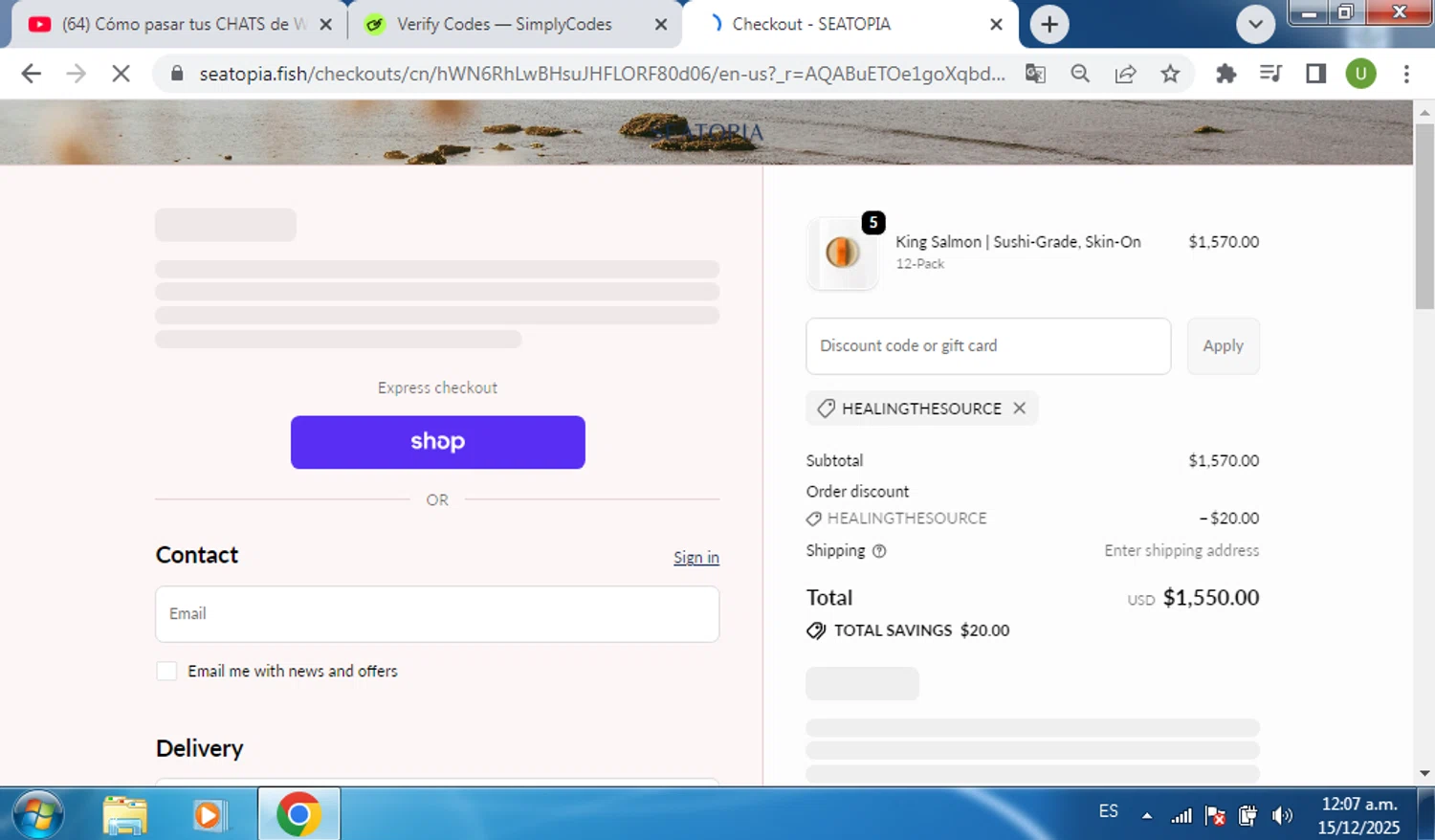Click the Shipping help question icon
The image size is (1435, 840).
click(879, 551)
